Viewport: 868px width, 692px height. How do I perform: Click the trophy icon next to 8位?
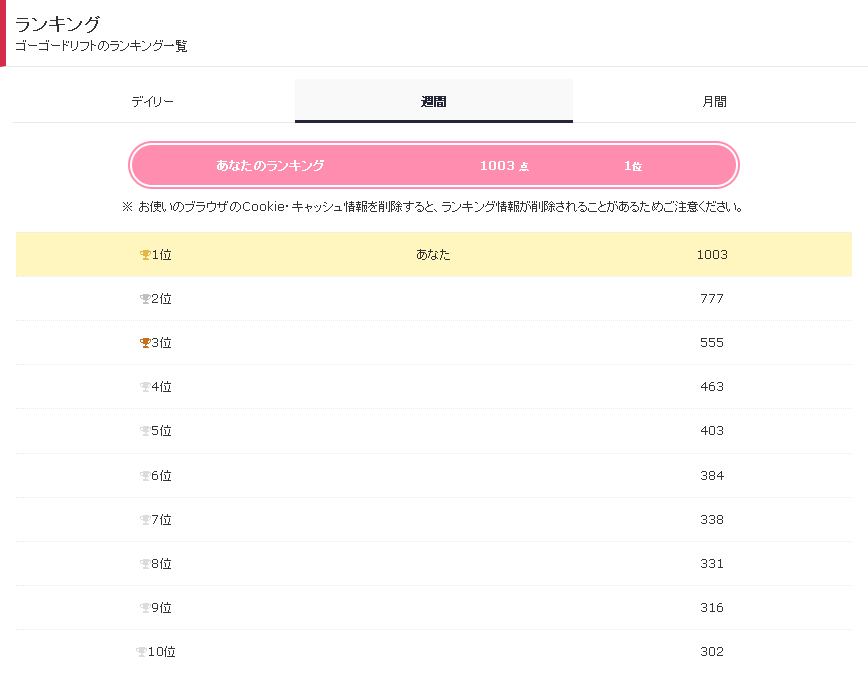pos(145,564)
